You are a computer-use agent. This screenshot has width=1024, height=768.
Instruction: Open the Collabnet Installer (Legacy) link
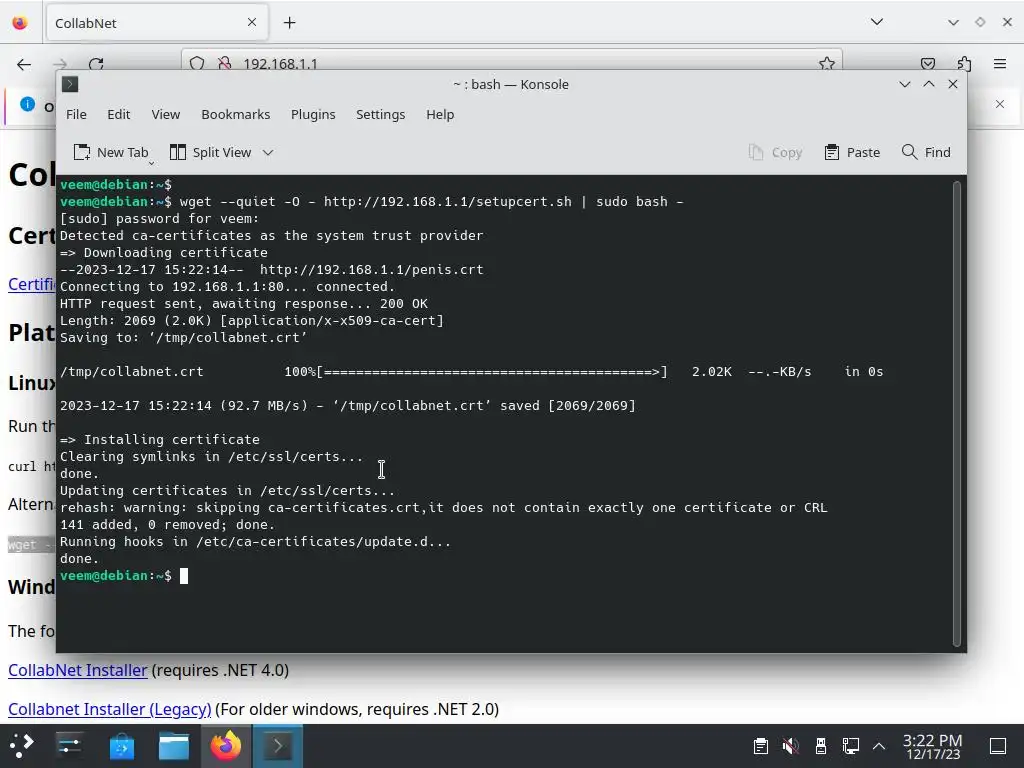110,709
